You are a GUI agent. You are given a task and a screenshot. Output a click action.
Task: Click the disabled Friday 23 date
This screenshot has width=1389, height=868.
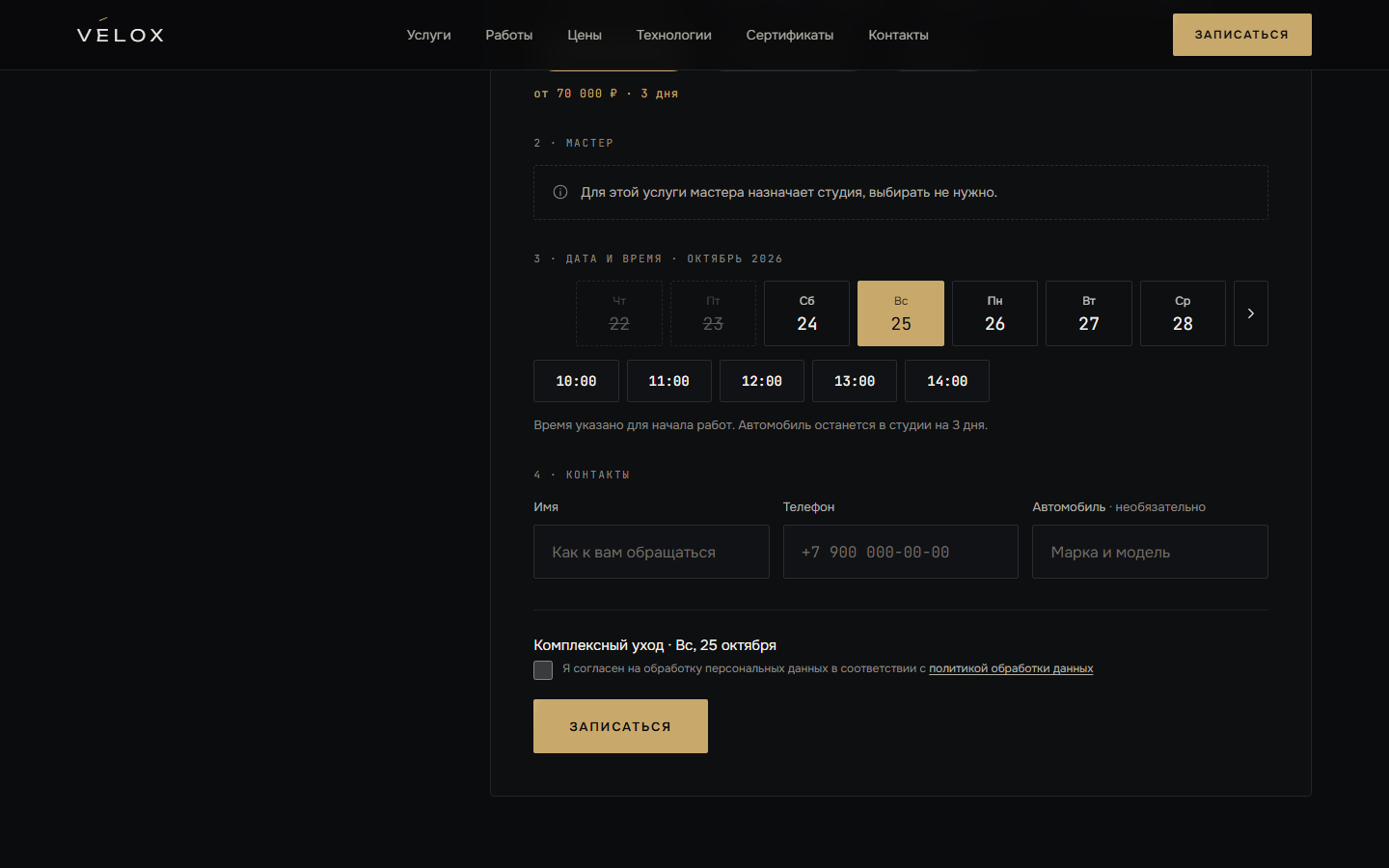coord(713,313)
